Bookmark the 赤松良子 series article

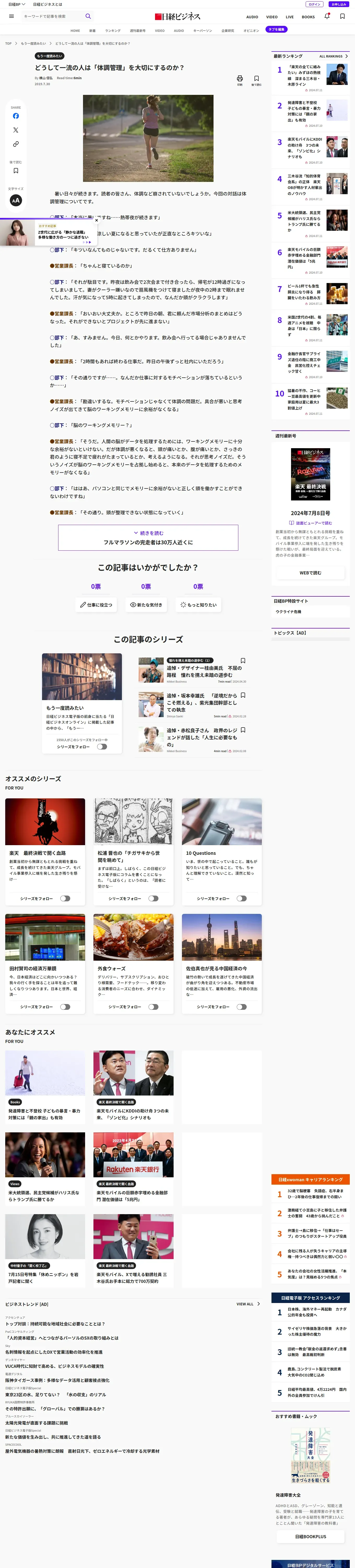pyautogui.click(x=243, y=730)
